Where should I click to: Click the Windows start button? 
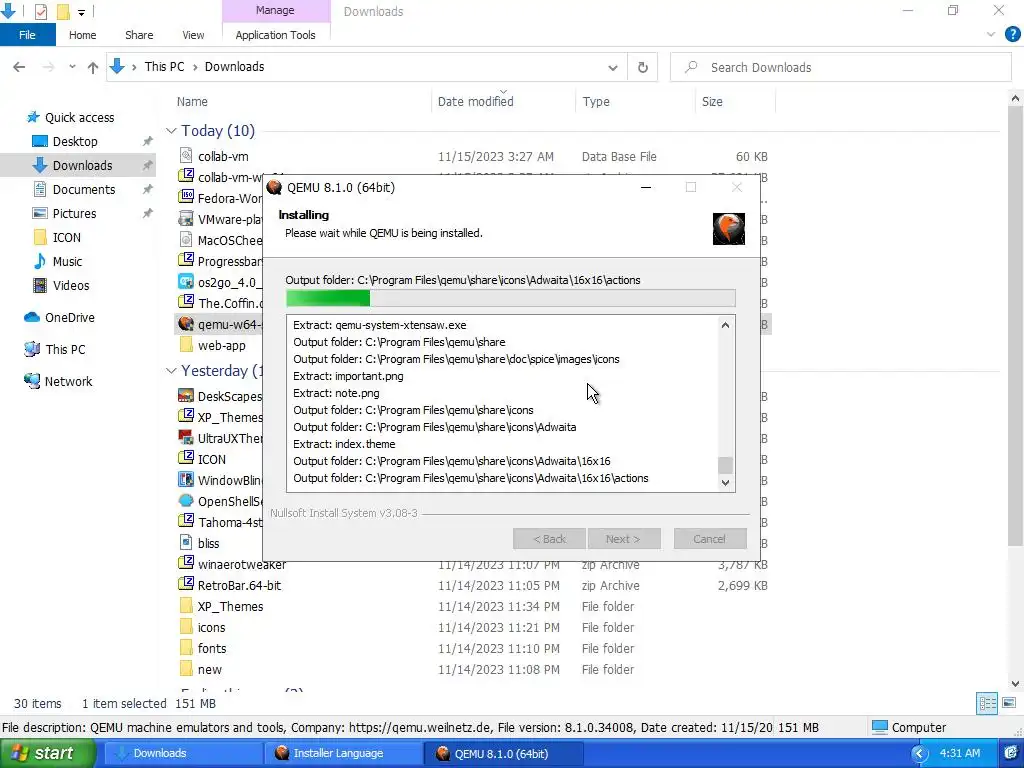[47, 753]
